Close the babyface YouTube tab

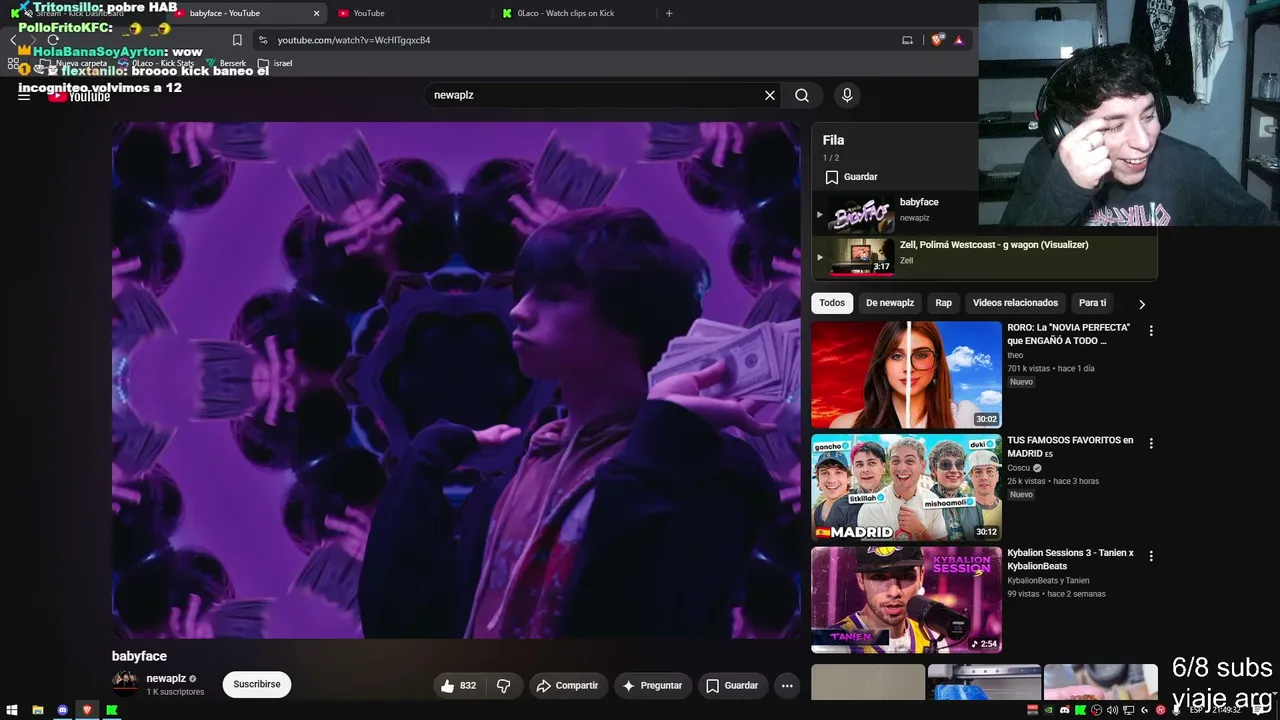coord(317,13)
